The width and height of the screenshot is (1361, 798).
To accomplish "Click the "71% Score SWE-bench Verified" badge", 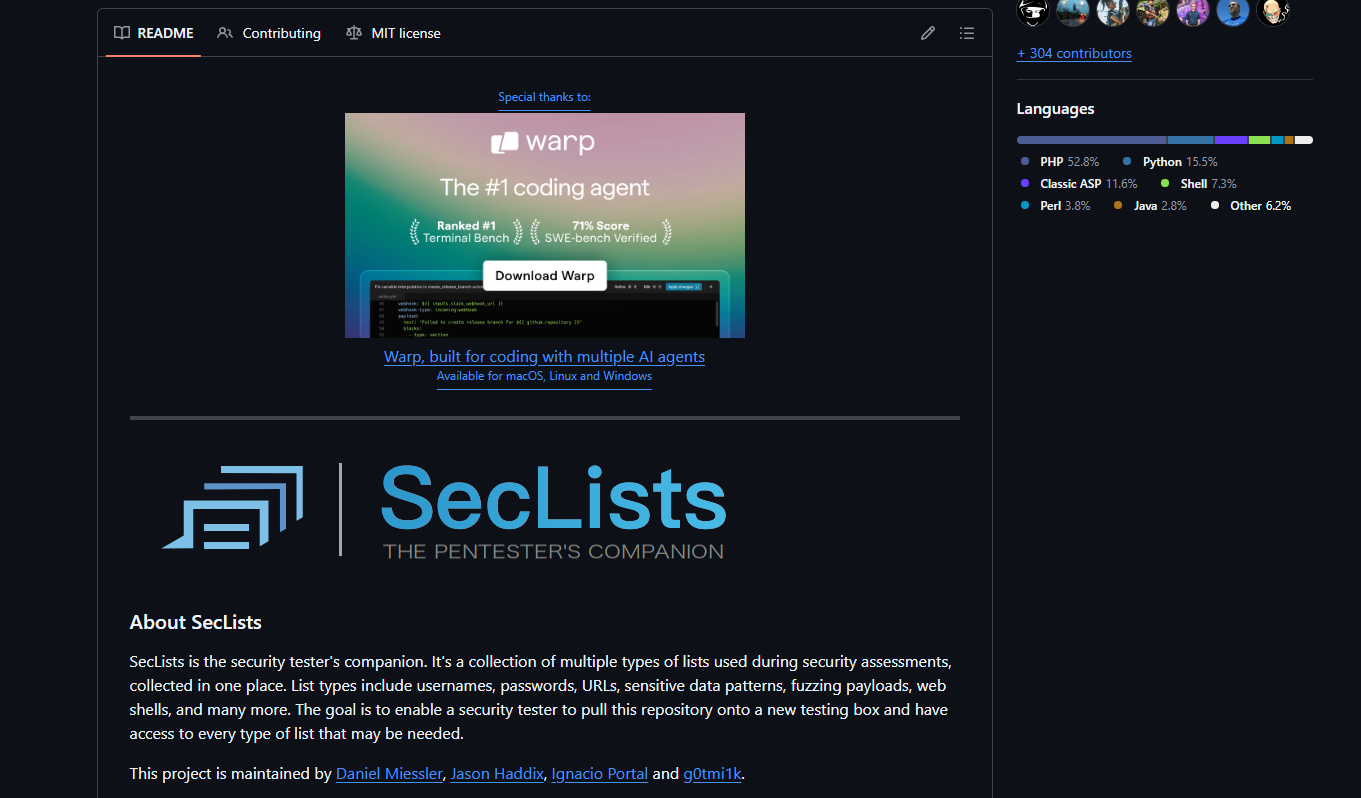I will click(x=600, y=232).
